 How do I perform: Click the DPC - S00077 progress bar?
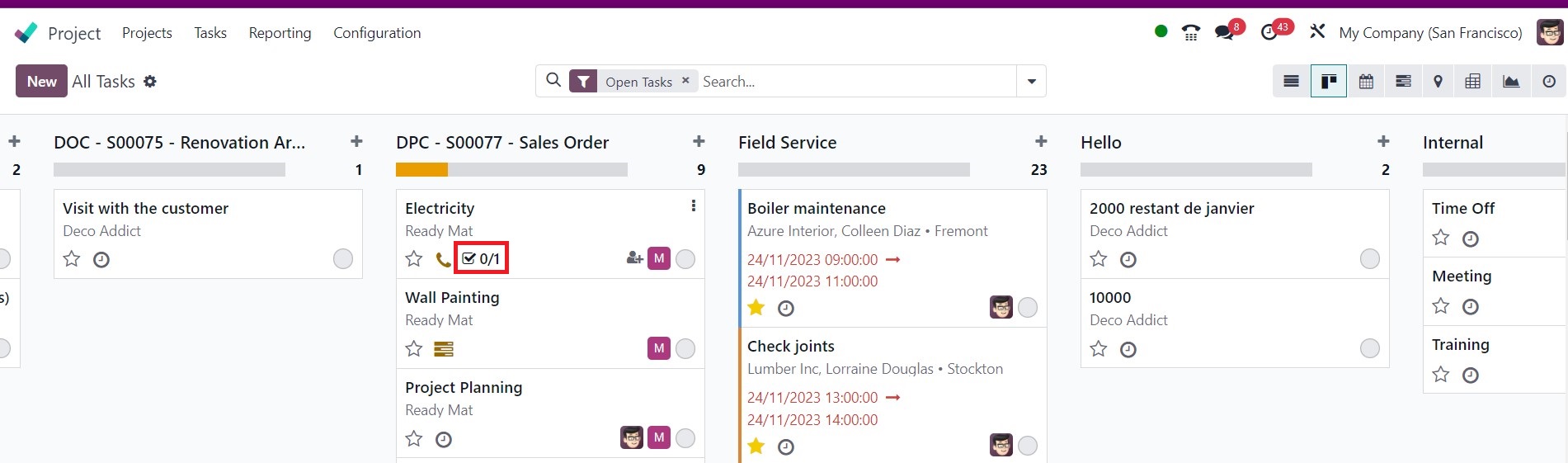[x=511, y=170]
